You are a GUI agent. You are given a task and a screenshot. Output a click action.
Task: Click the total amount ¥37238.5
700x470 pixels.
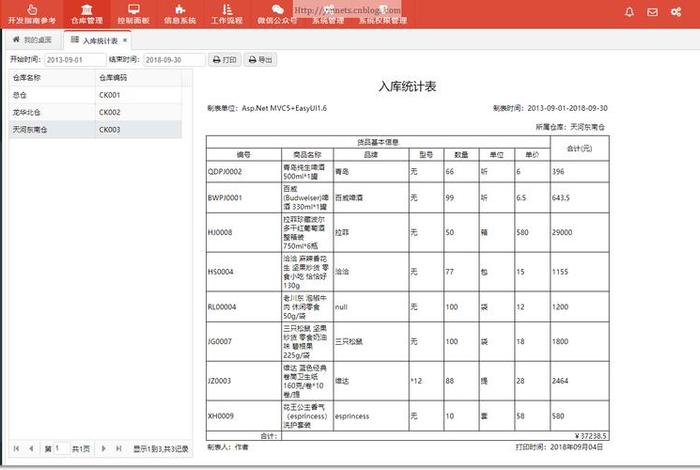pyautogui.click(x=590, y=436)
